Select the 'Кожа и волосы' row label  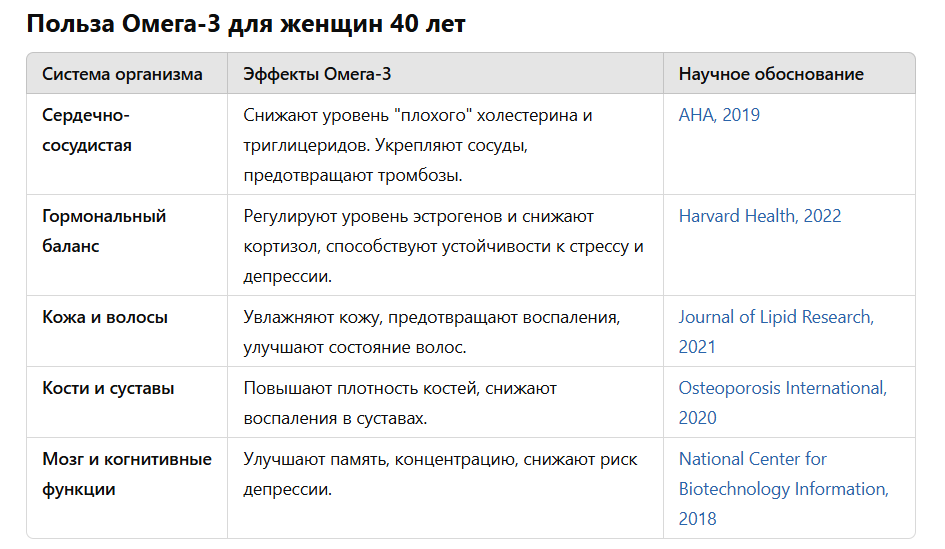tap(105, 317)
